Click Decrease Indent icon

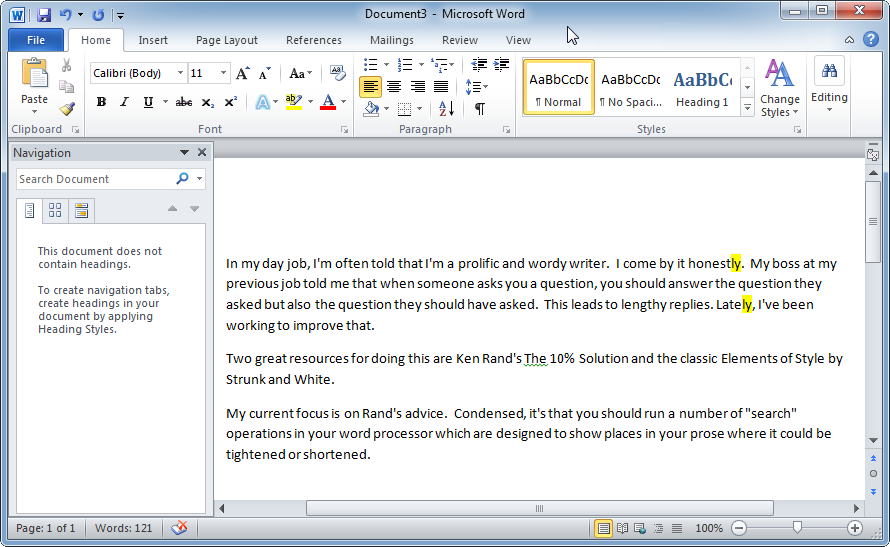pos(479,64)
